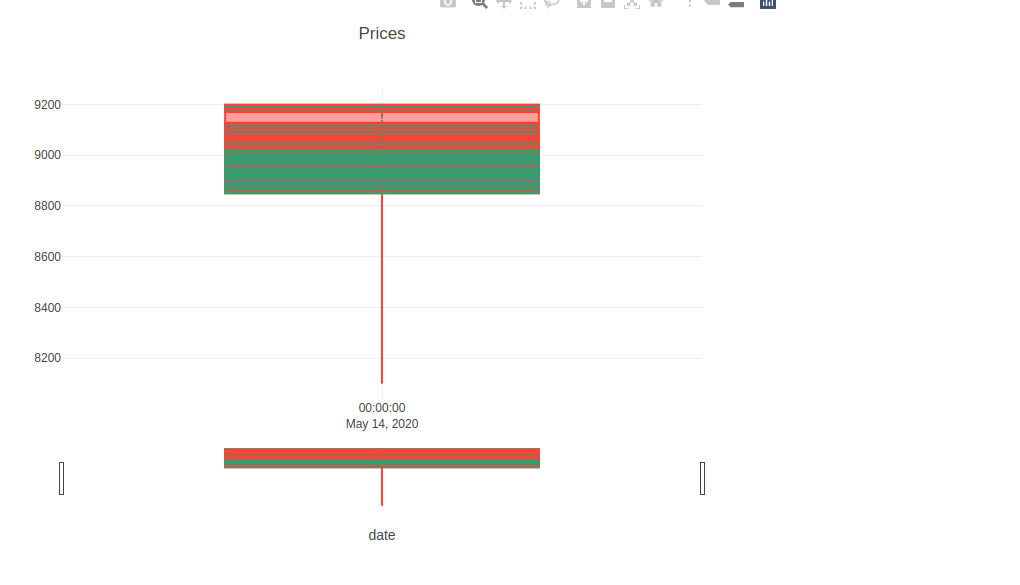Enable compare data on hover mode
The height and width of the screenshot is (585, 1020).
[x=736, y=4]
